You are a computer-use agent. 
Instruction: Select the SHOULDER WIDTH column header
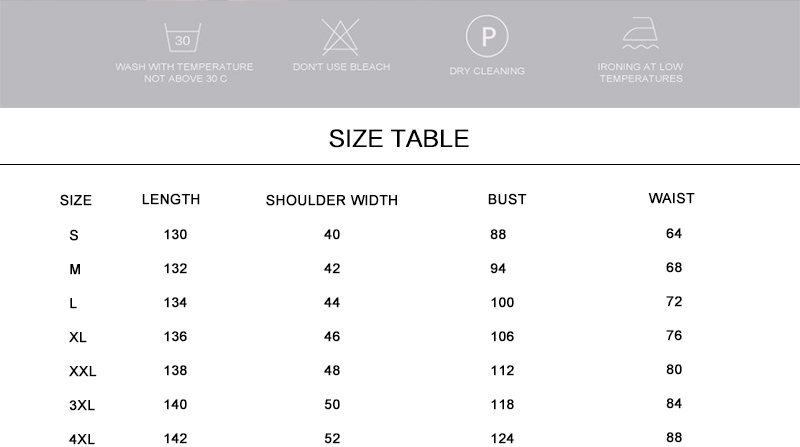click(332, 200)
